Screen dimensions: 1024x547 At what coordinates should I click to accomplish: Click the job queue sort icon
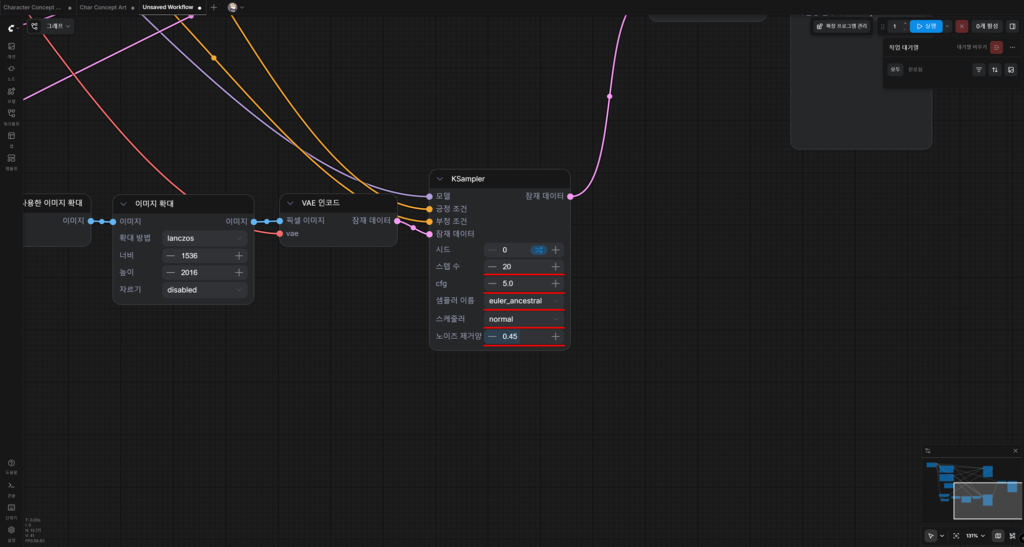point(995,69)
